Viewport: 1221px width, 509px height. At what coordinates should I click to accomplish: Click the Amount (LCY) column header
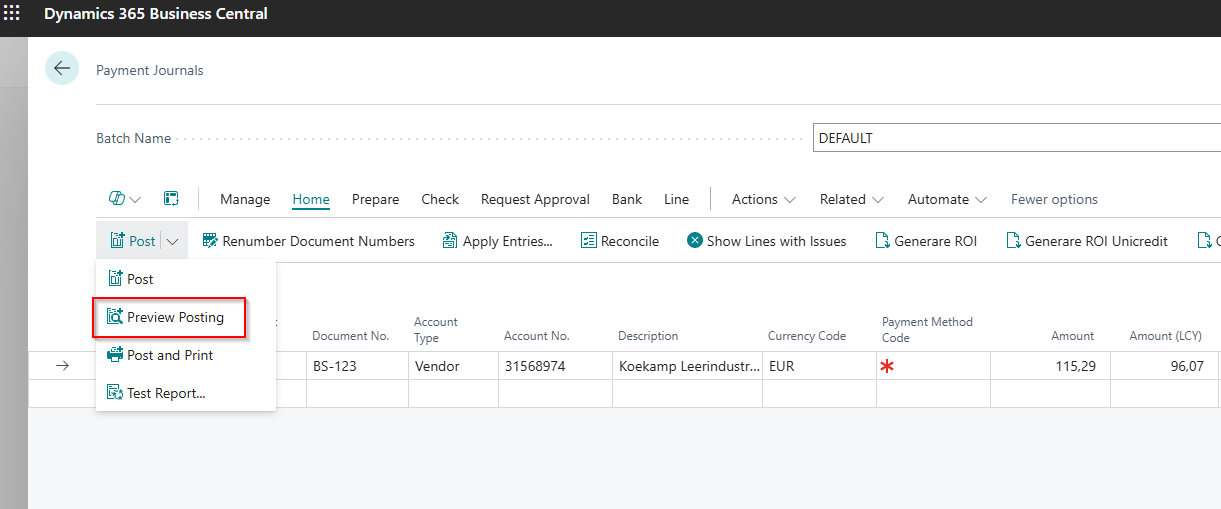click(x=1166, y=336)
